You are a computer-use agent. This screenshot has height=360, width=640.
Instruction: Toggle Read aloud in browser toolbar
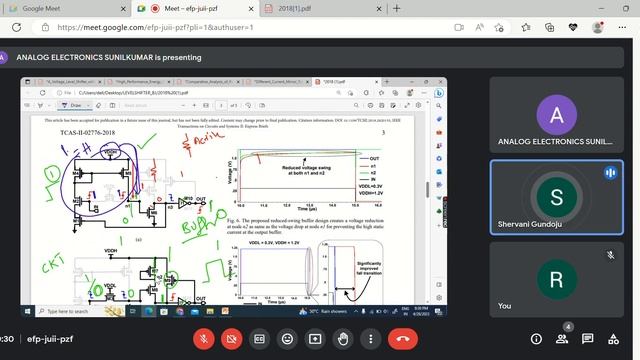[479, 27]
